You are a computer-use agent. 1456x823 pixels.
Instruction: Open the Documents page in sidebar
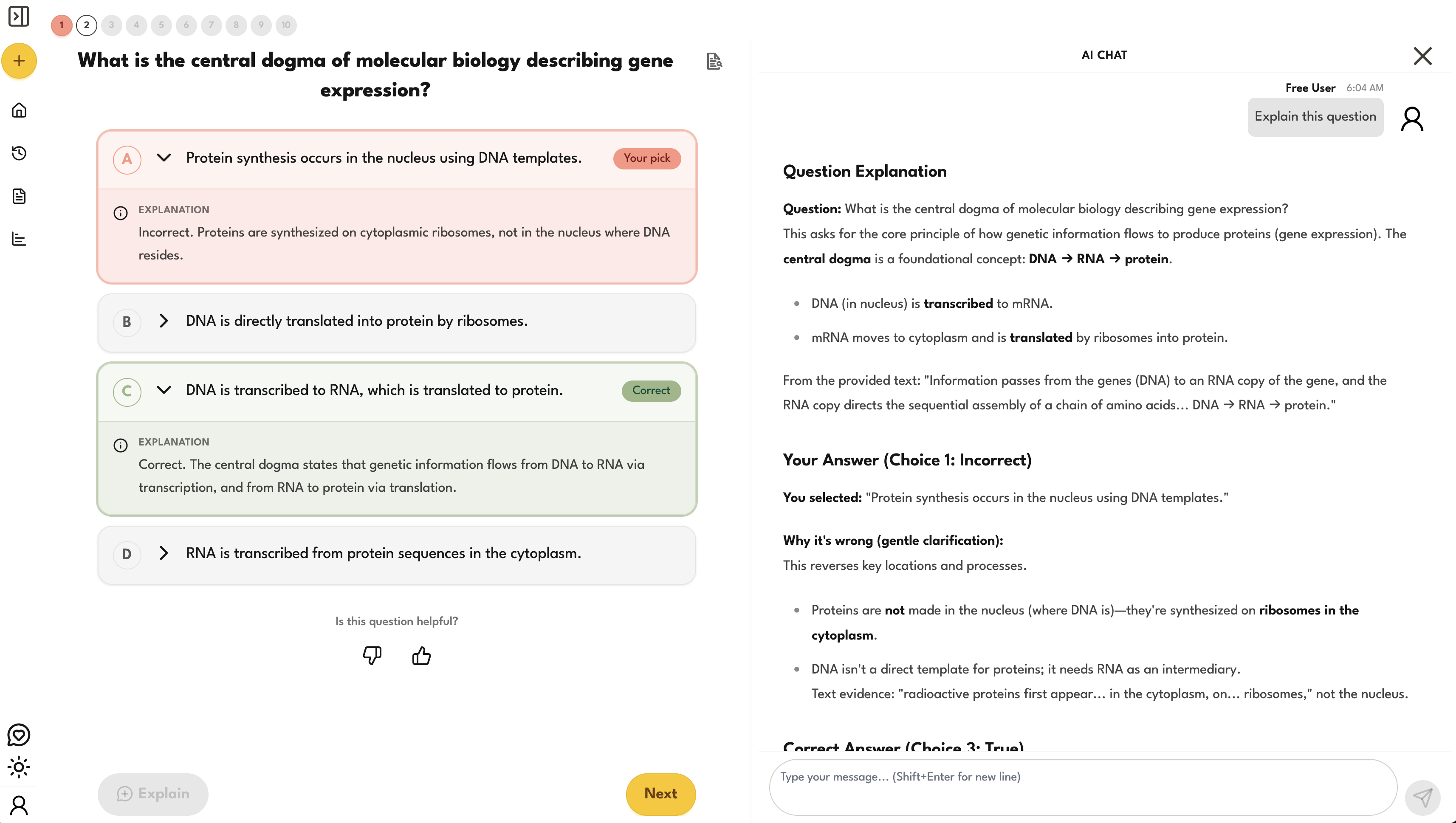click(19, 196)
